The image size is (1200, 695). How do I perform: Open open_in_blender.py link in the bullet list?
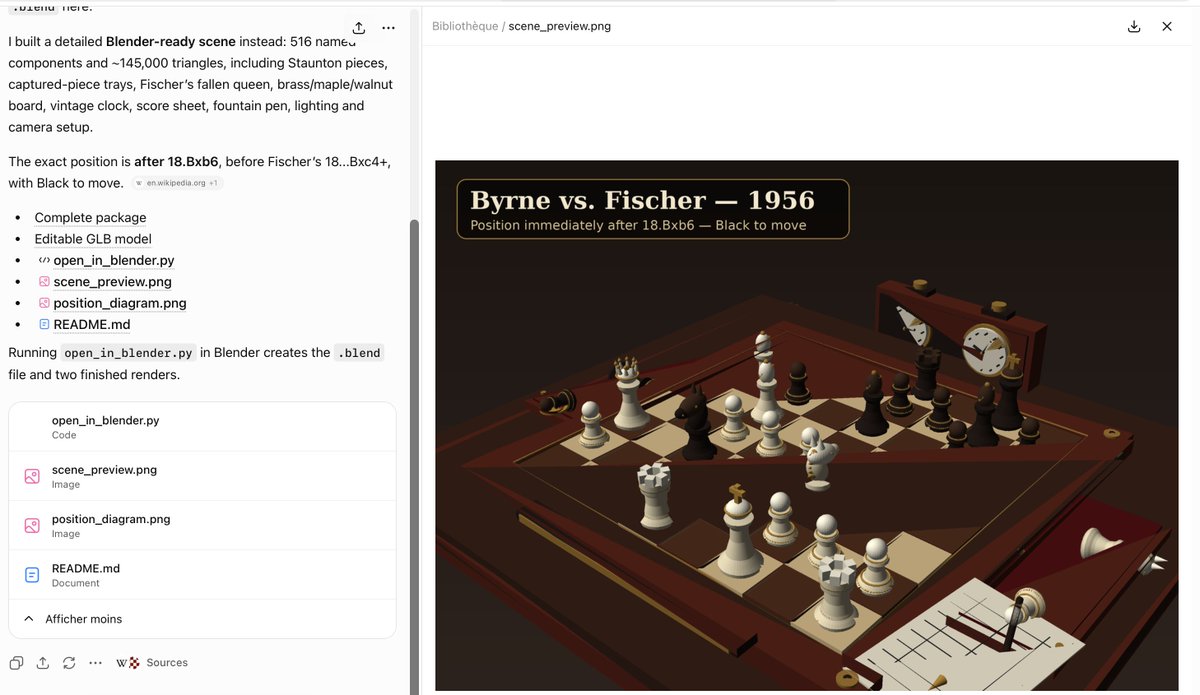point(114,260)
